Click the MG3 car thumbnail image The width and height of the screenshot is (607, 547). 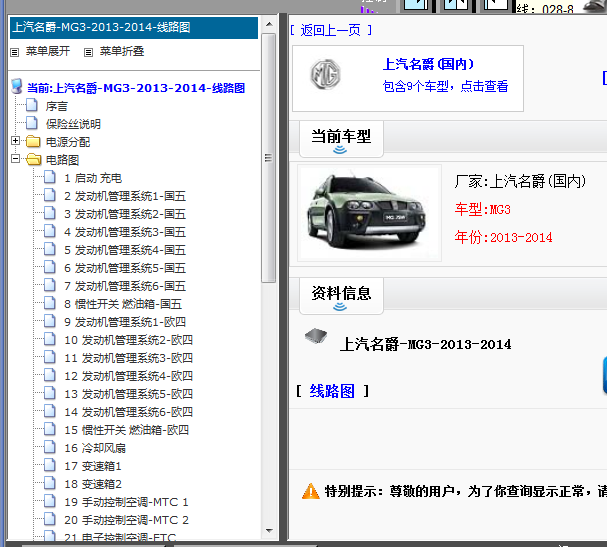point(368,213)
